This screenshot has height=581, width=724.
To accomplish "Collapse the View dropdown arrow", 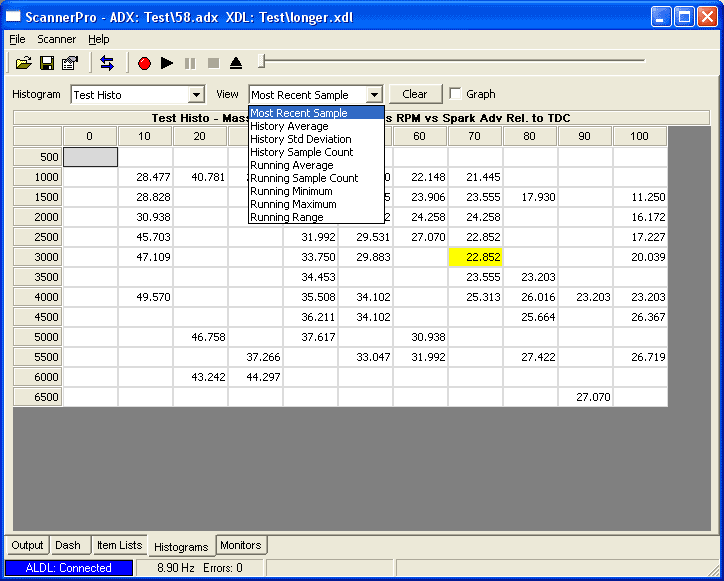I will click(x=374, y=95).
